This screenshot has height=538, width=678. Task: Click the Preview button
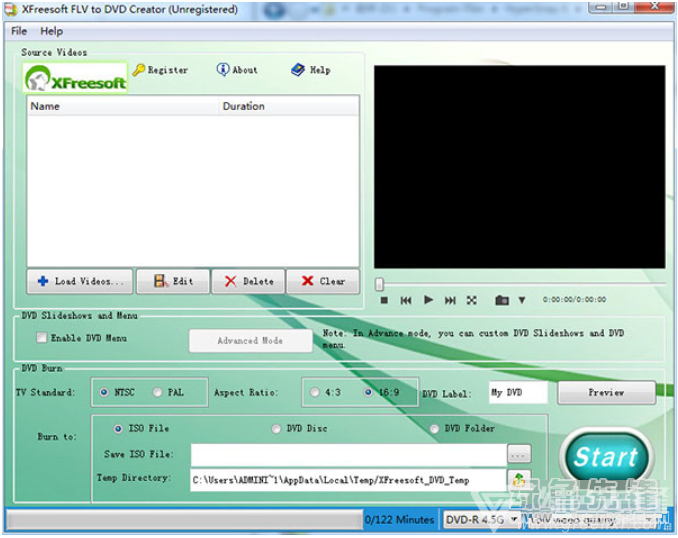[606, 393]
